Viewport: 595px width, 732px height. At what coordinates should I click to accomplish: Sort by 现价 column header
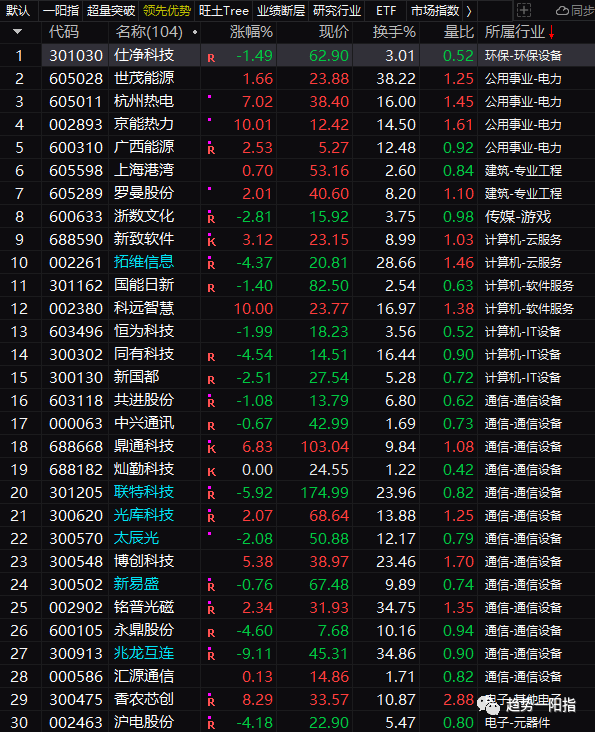coord(334,32)
